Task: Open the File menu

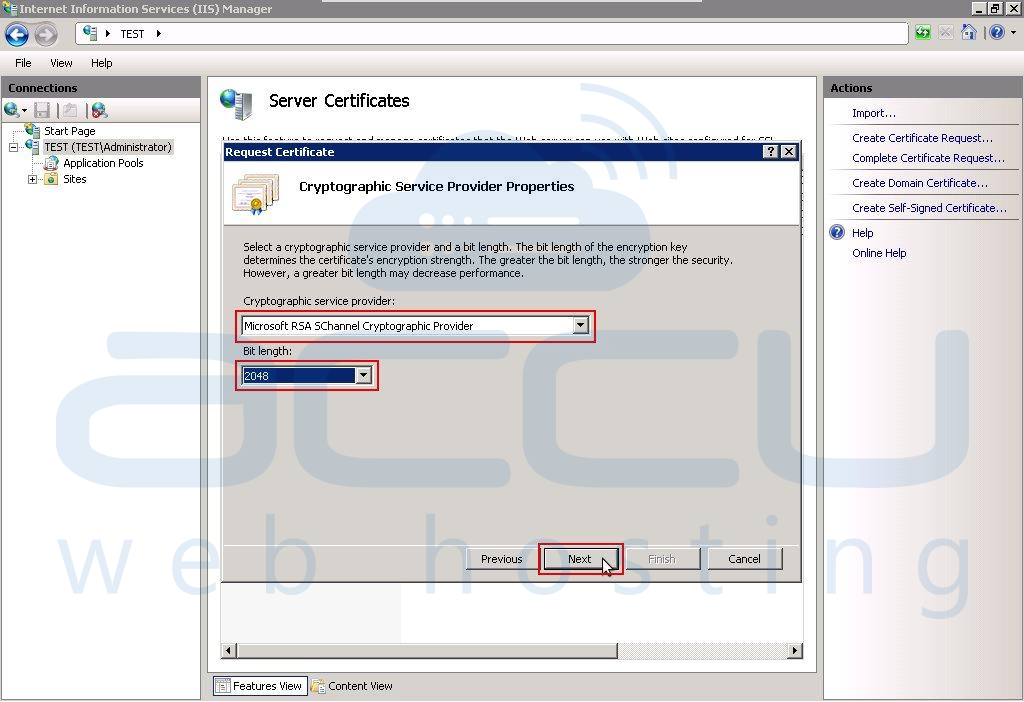Action: click(x=23, y=63)
